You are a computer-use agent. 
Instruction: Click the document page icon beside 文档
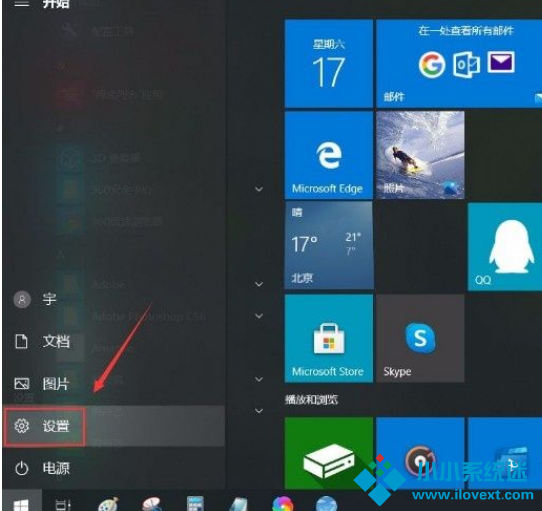[21, 341]
